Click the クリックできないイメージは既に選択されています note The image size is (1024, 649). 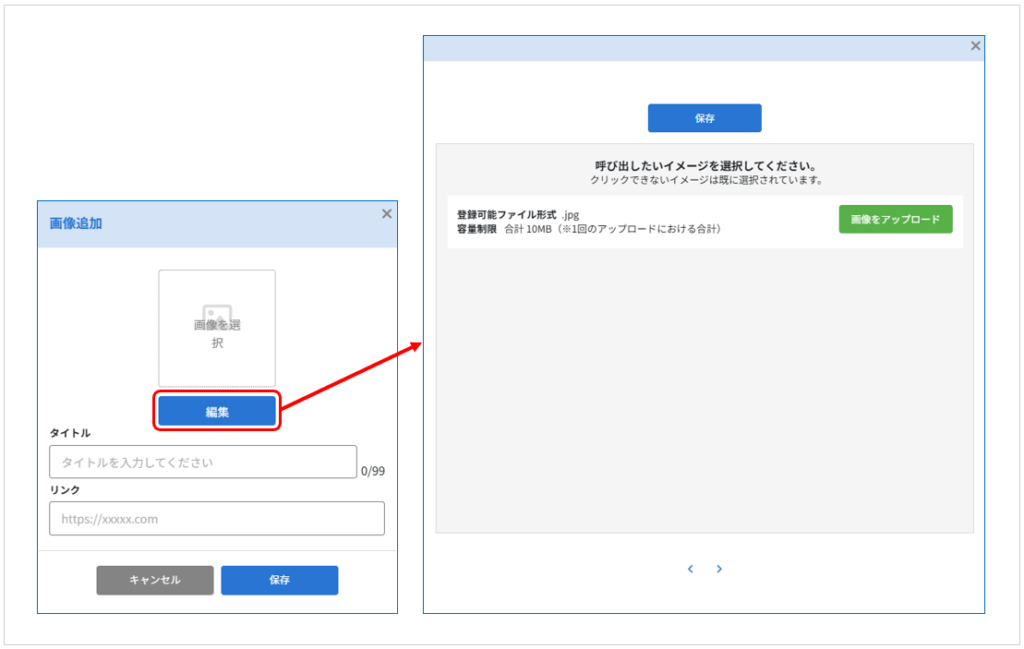point(705,180)
